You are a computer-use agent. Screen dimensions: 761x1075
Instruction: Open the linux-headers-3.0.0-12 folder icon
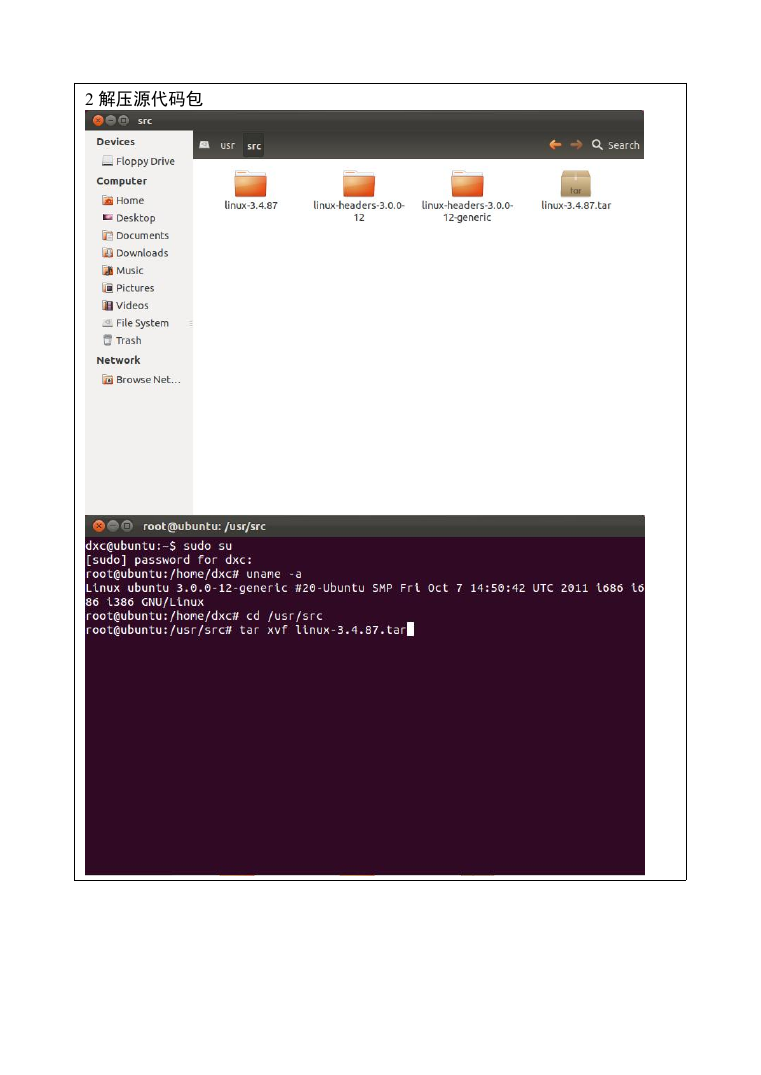(x=359, y=184)
